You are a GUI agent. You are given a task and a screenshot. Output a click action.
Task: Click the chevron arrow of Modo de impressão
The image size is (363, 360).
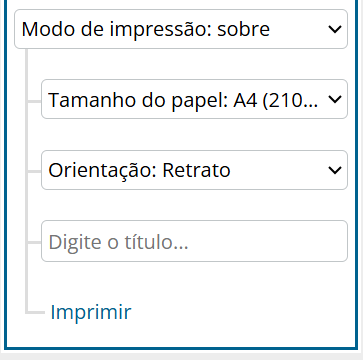tap(335, 29)
